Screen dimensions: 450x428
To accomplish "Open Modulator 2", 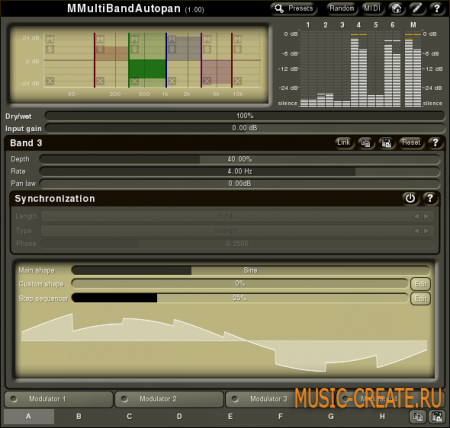I will pyautogui.click(x=169, y=399).
